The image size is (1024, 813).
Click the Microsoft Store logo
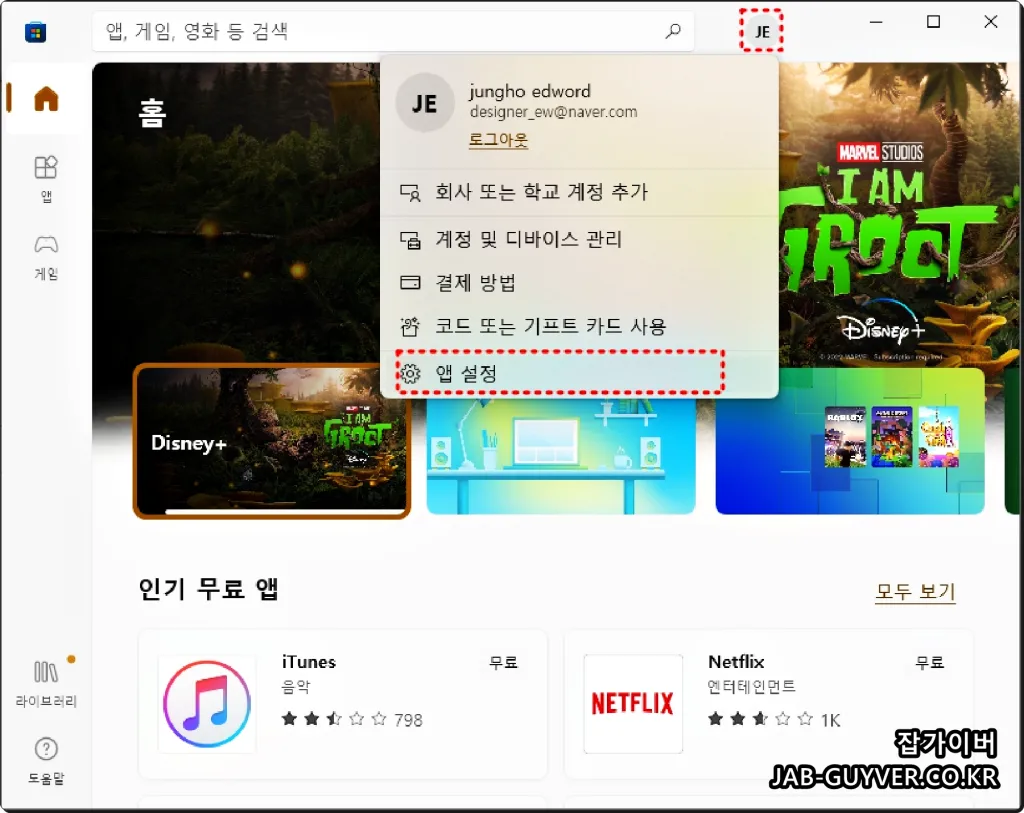pyautogui.click(x=35, y=32)
